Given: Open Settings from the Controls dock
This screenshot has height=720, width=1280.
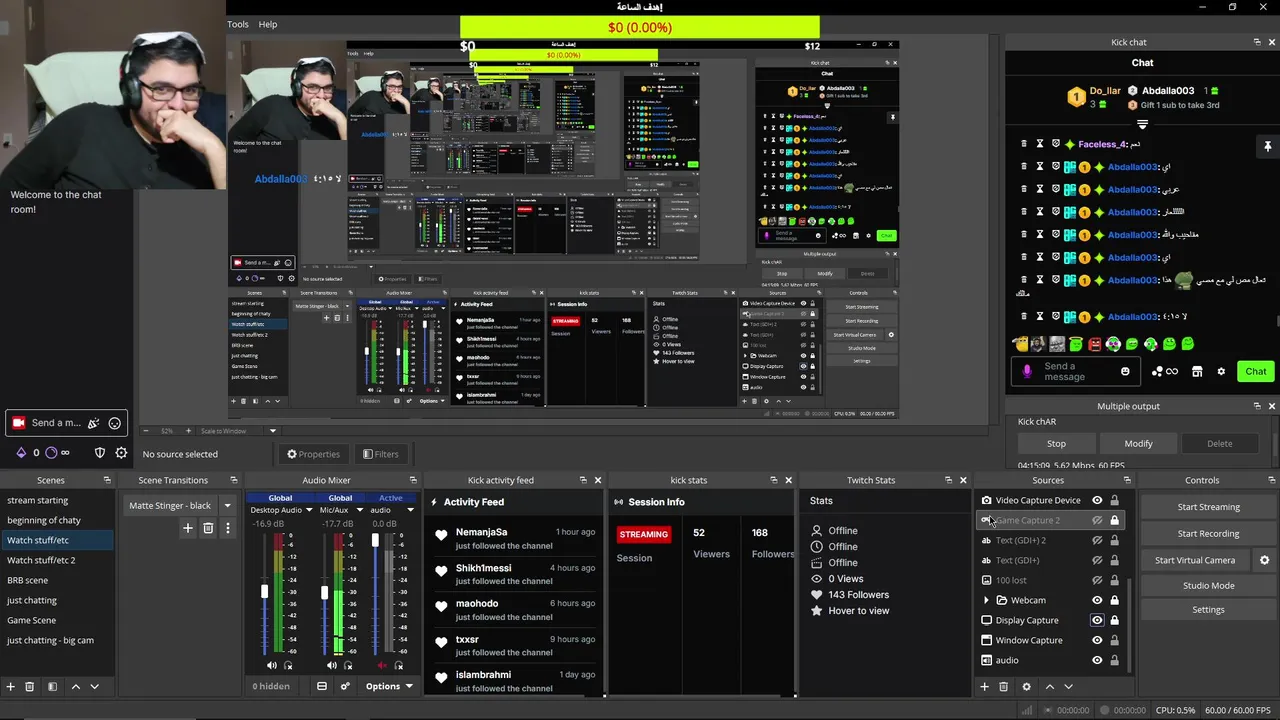Looking at the screenshot, I should (1208, 610).
